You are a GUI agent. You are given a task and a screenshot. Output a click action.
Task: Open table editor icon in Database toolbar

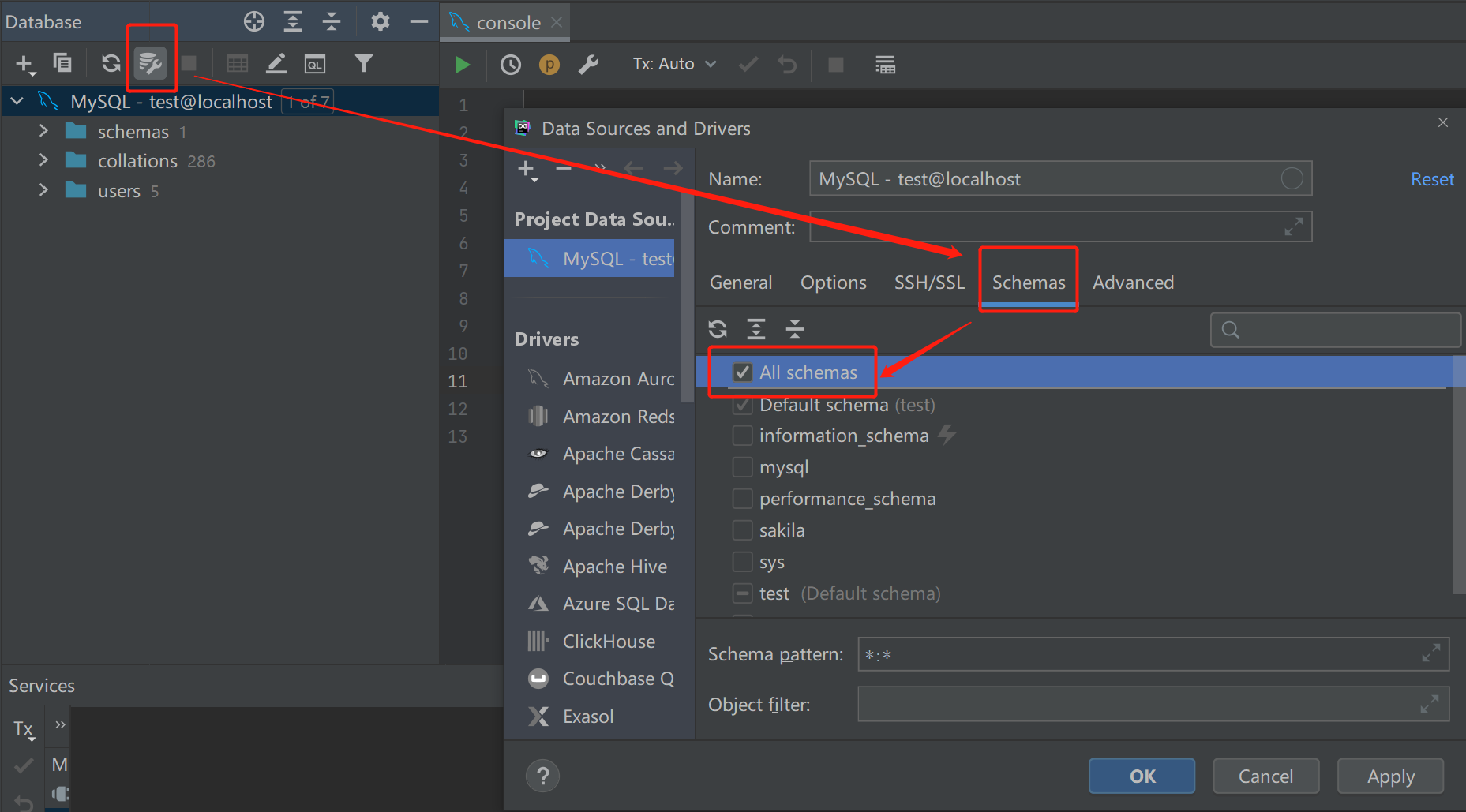237,64
